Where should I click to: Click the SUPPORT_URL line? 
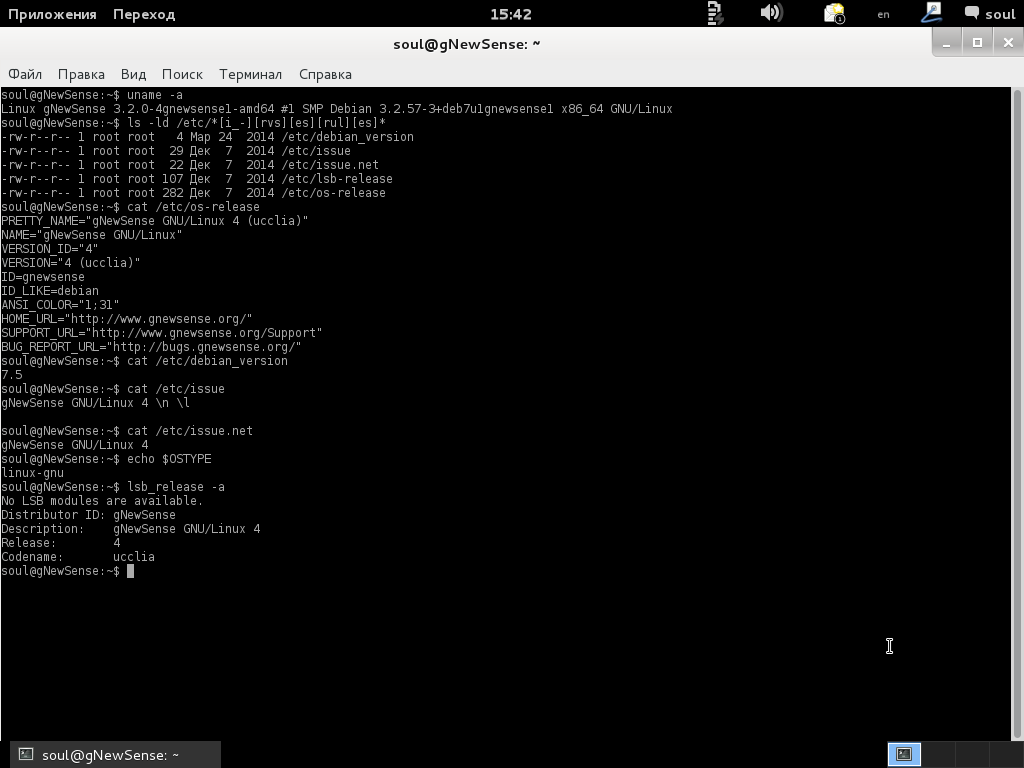162,333
